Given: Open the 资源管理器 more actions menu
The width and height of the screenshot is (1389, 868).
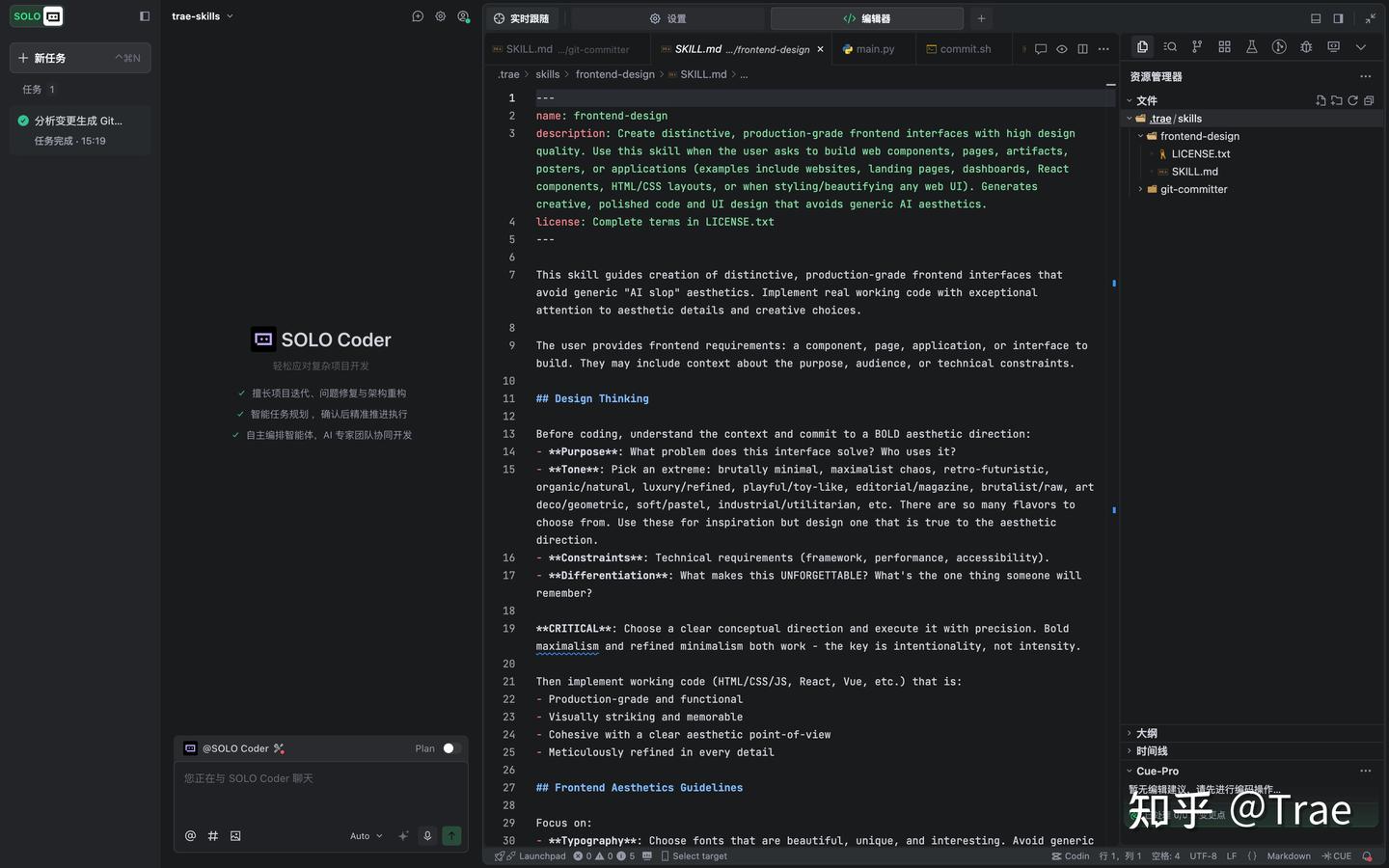Looking at the screenshot, I should pyautogui.click(x=1365, y=76).
